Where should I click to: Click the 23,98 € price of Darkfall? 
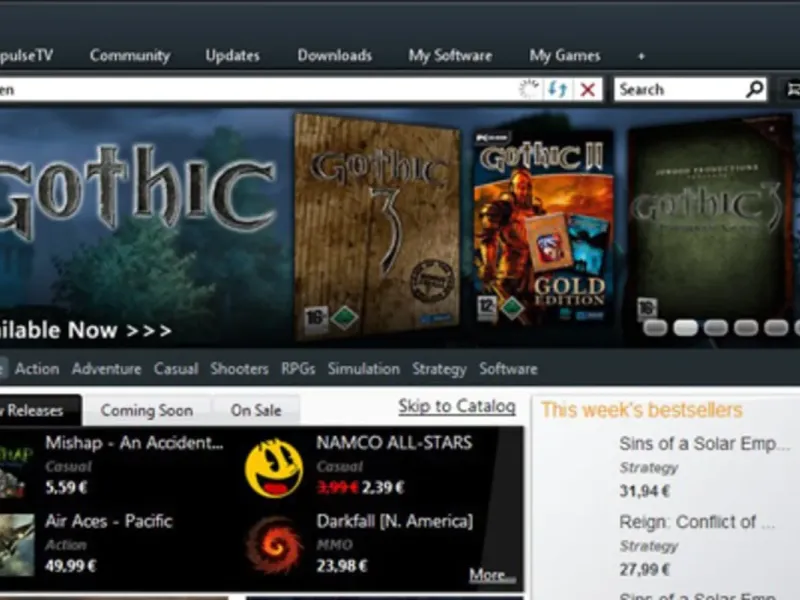click(342, 566)
